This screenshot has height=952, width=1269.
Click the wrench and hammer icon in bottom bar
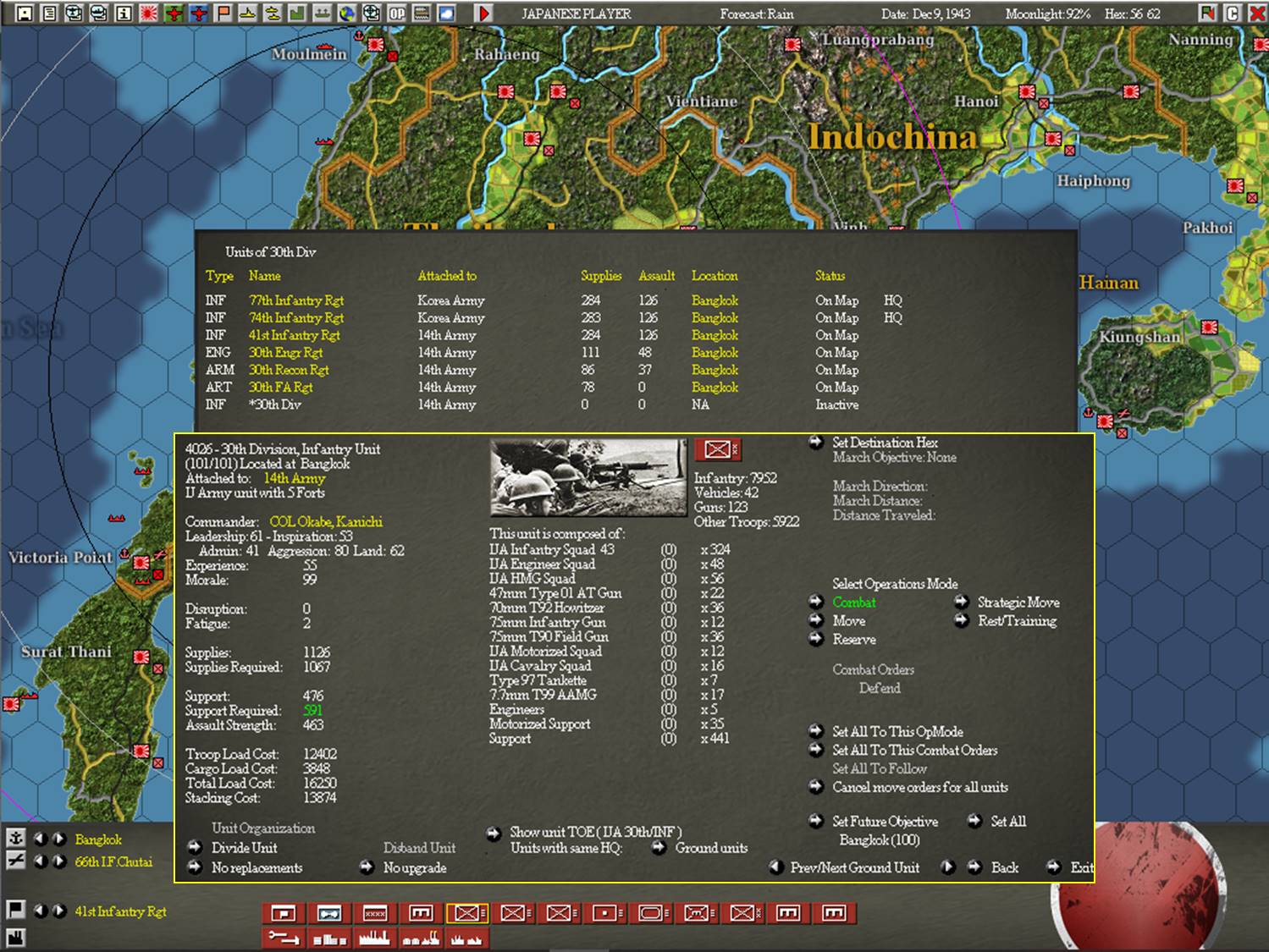point(284,938)
